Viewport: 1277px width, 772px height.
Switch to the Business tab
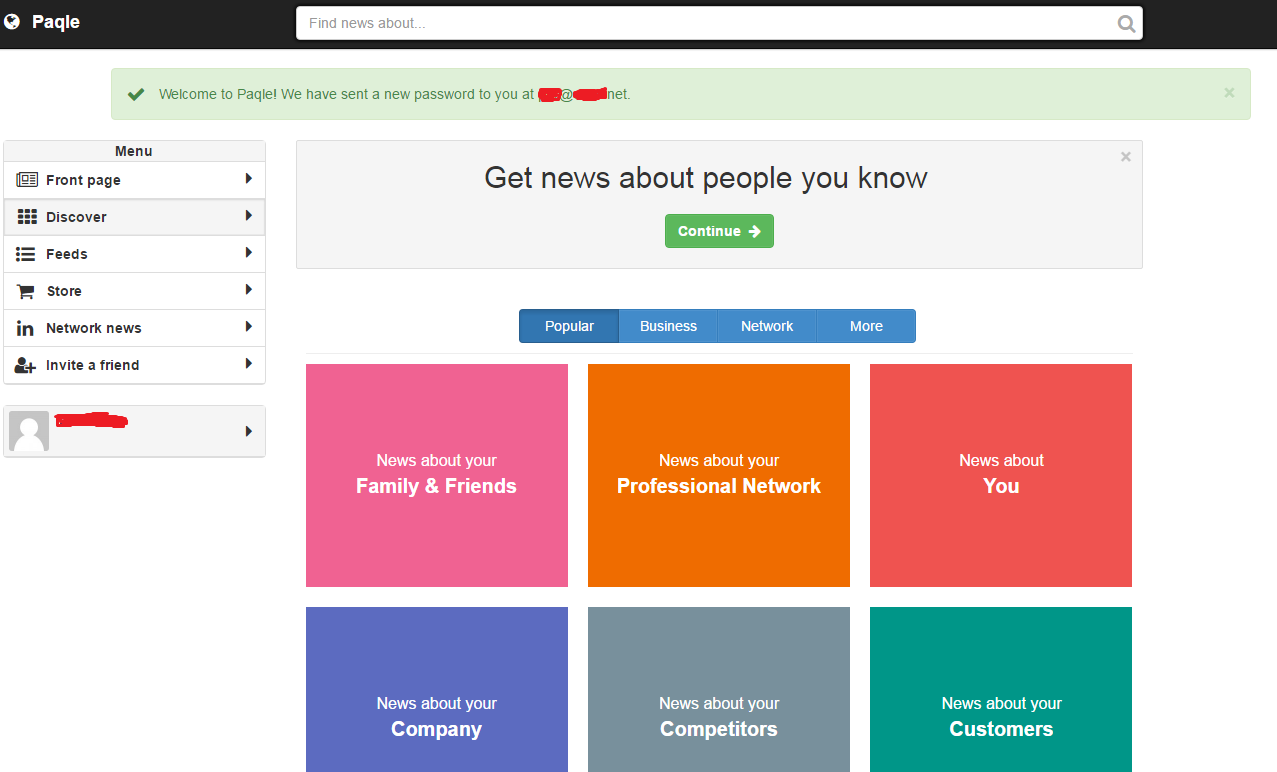[x=668, y=326]
